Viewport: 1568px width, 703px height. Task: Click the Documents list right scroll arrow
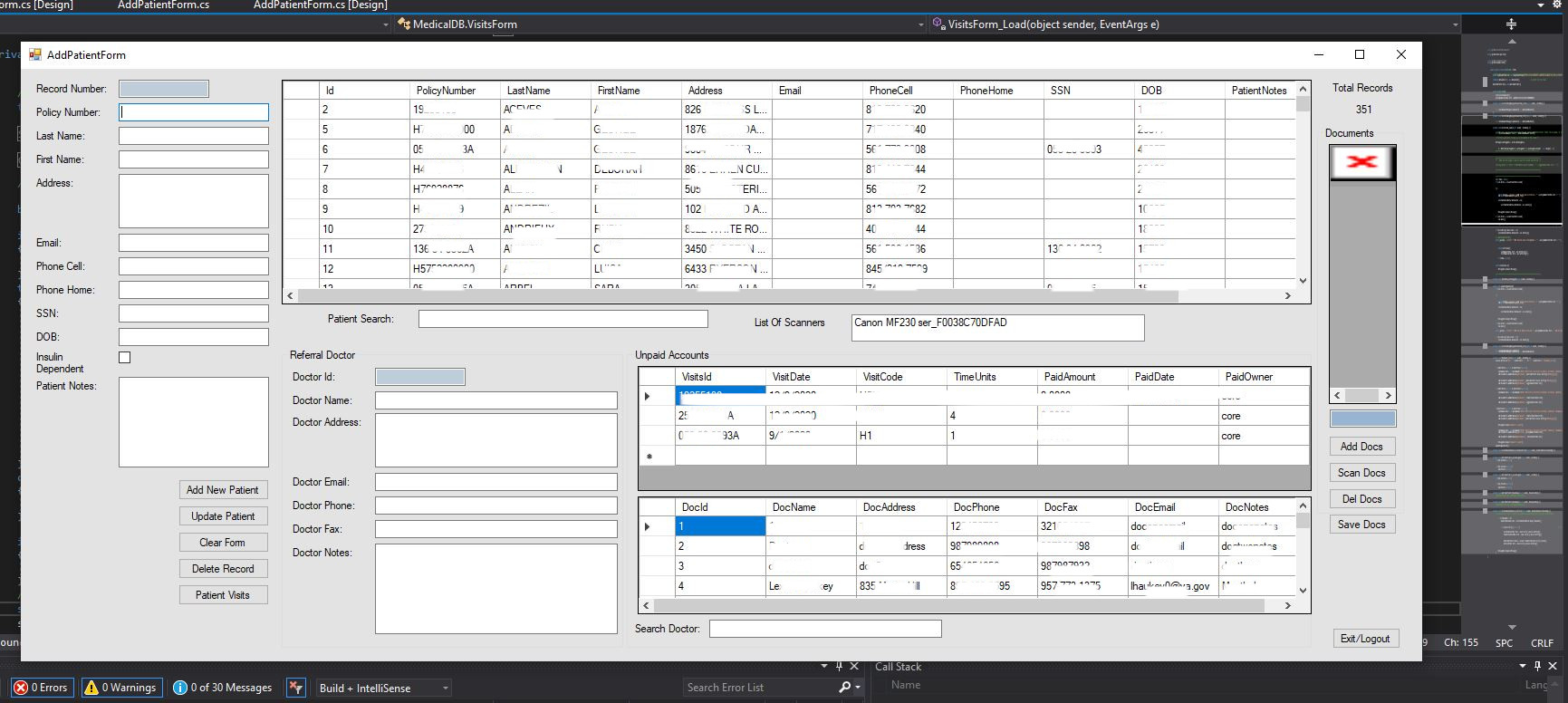(1388, 396)
